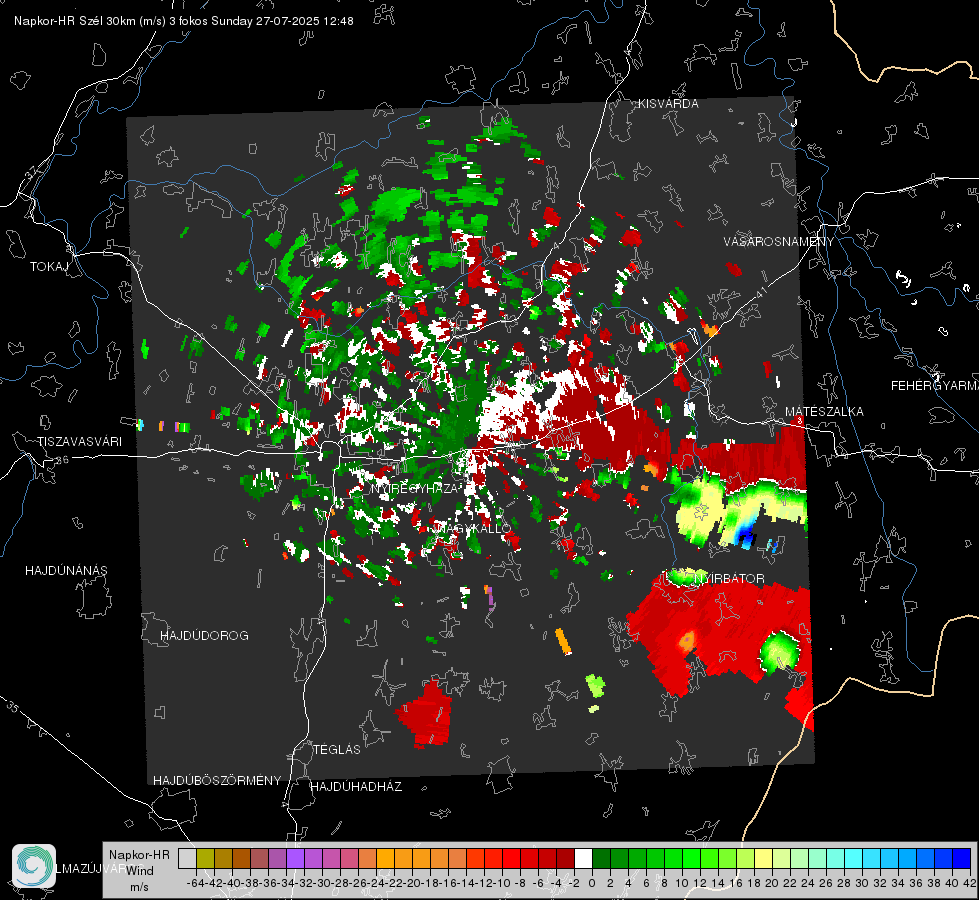Click the pale yellow legend swatch
The height and width of the screenshot is (900, 979).
pyautogui.click(x=764, y=858)
